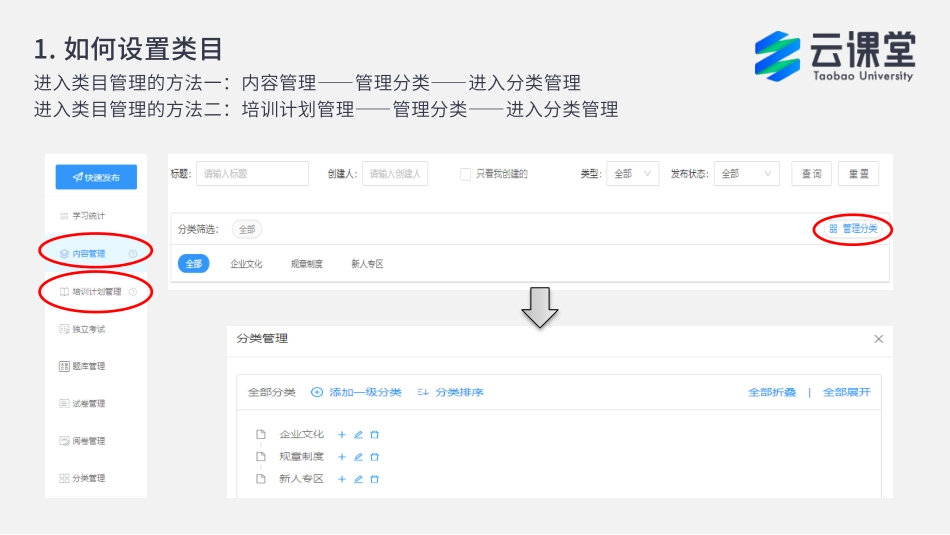Add subcategory under 规章制度 with plus icon
Image resolution: width=950 pixels, height=535 pixels.
pyautogui.click(x=342, y=457)
